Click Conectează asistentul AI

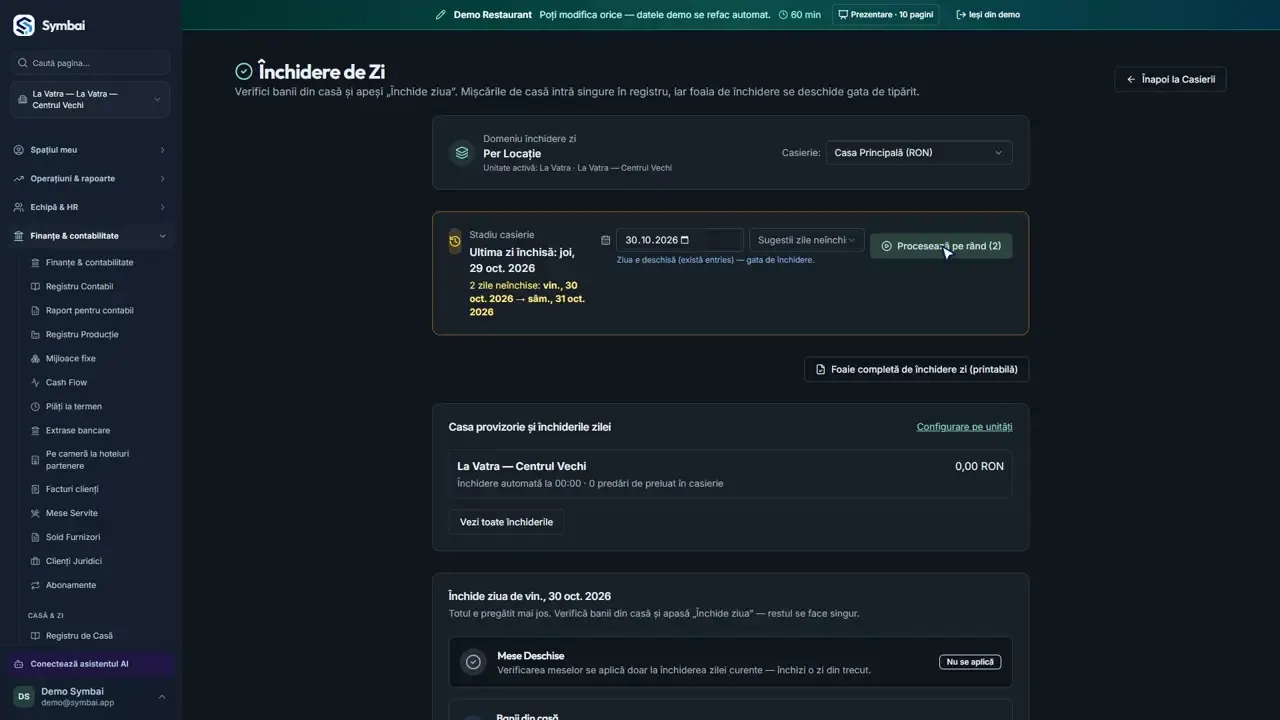(91, 664)
